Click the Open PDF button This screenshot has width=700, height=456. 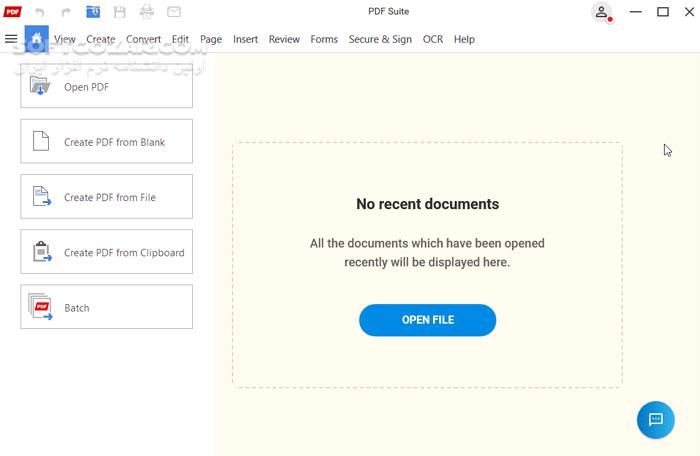(x=106, y=87)
